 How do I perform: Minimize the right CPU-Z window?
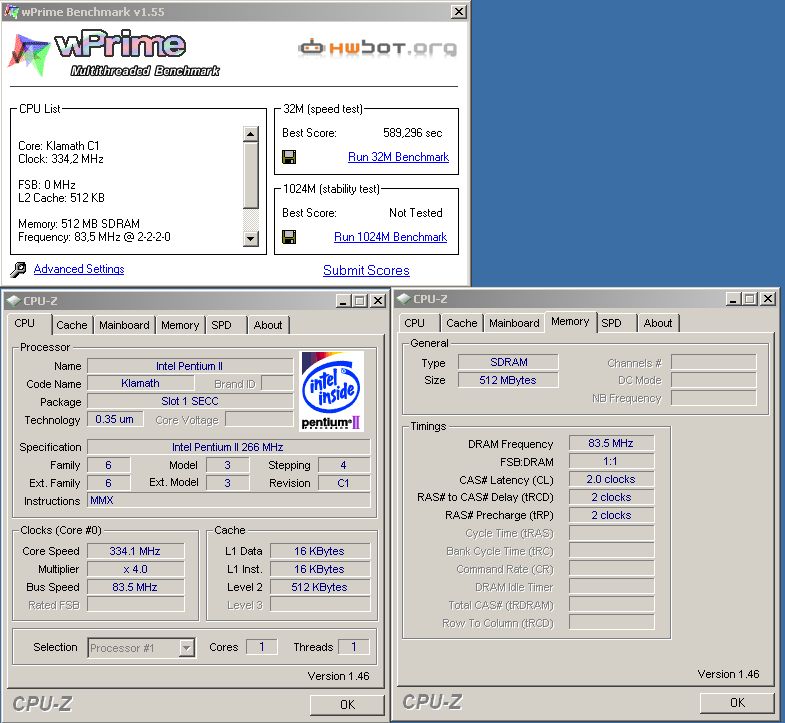pyautogui.click(x=733, y=298)
